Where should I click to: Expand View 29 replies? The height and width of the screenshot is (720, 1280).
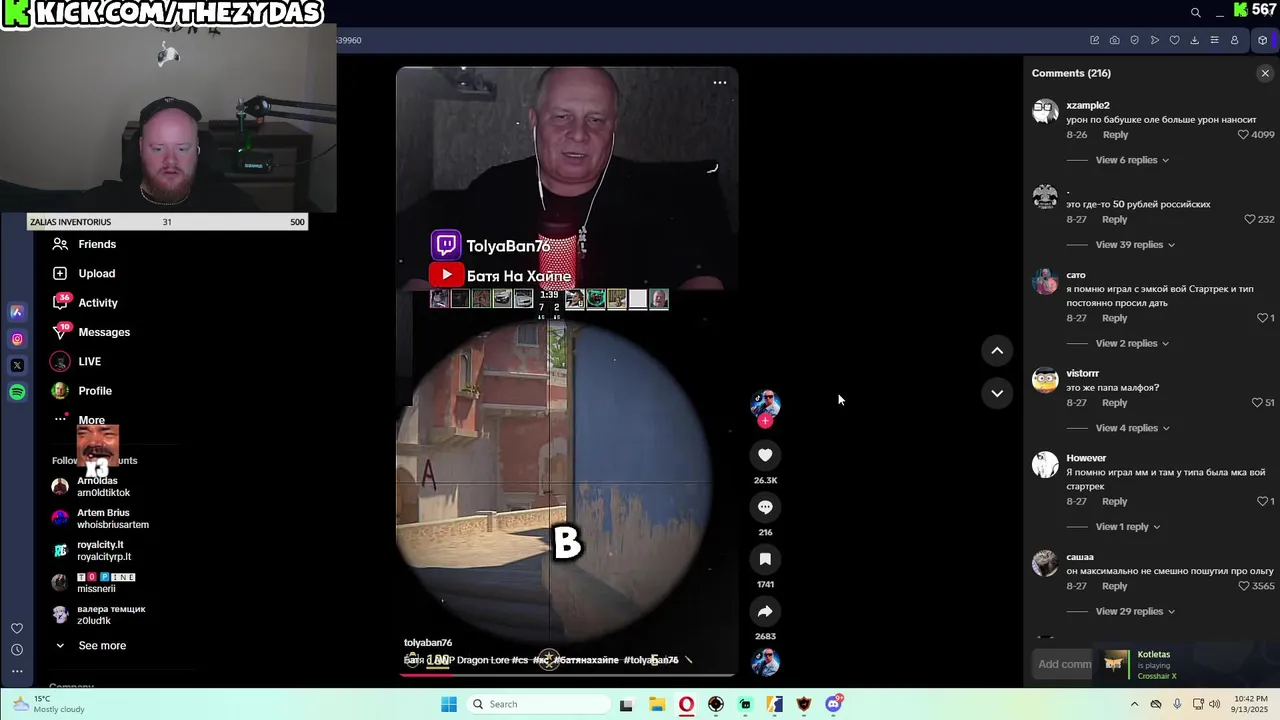coord(1135,611)
